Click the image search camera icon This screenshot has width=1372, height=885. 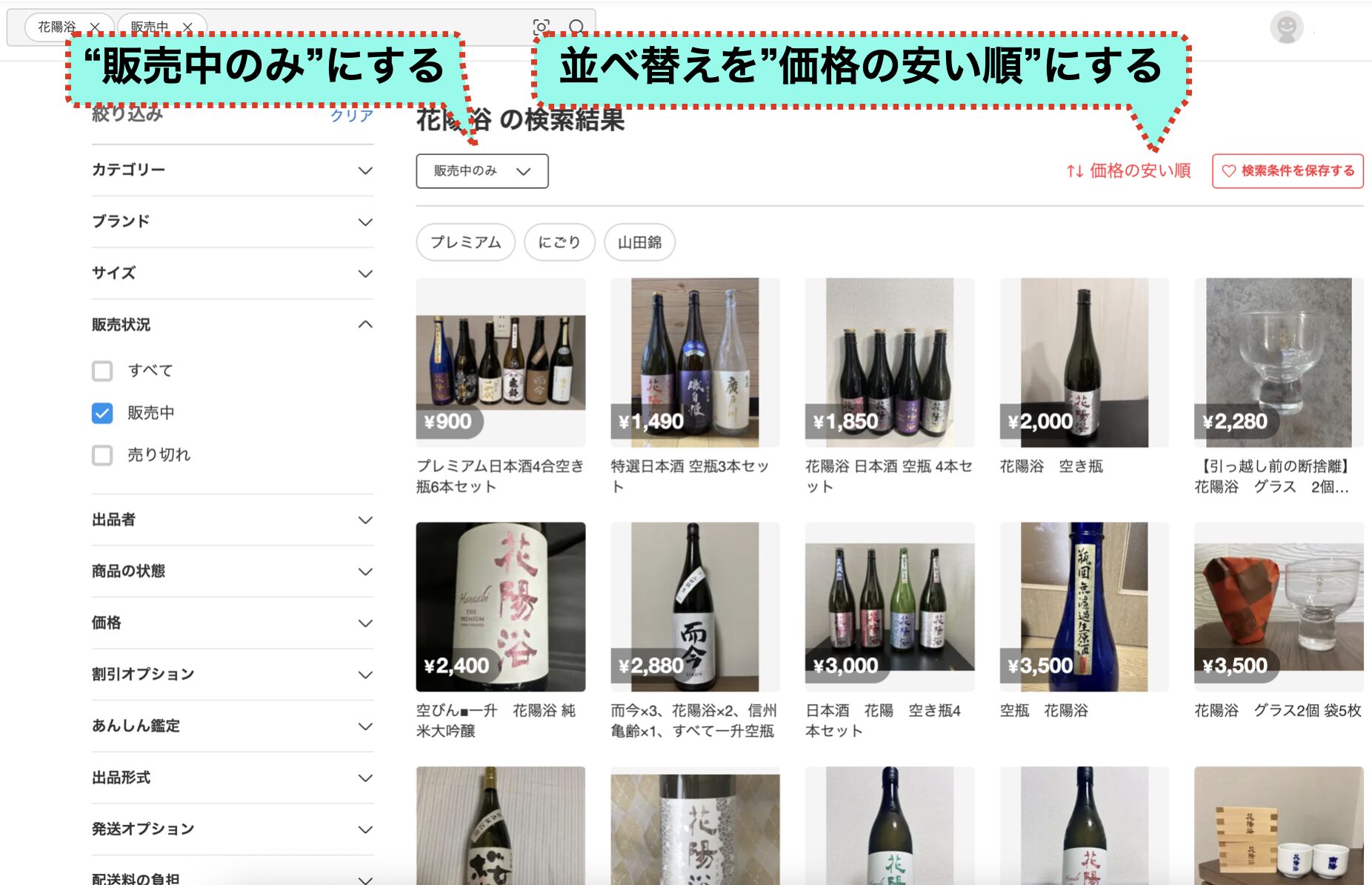click(x=542, y=27)
